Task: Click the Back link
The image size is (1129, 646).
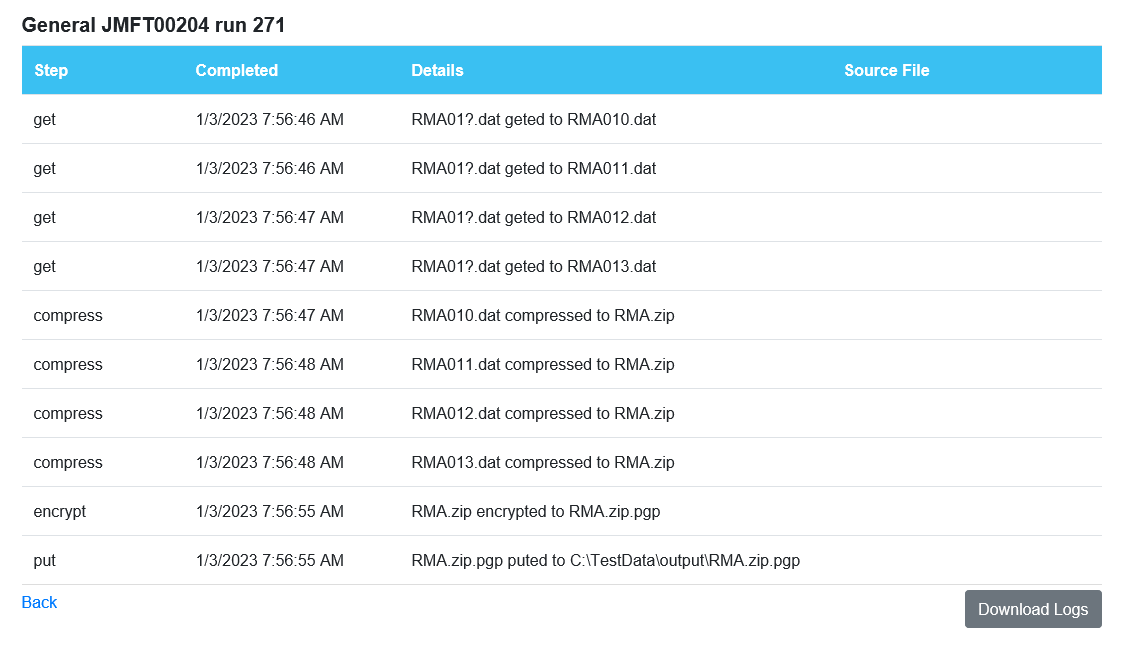Action: 39,602
